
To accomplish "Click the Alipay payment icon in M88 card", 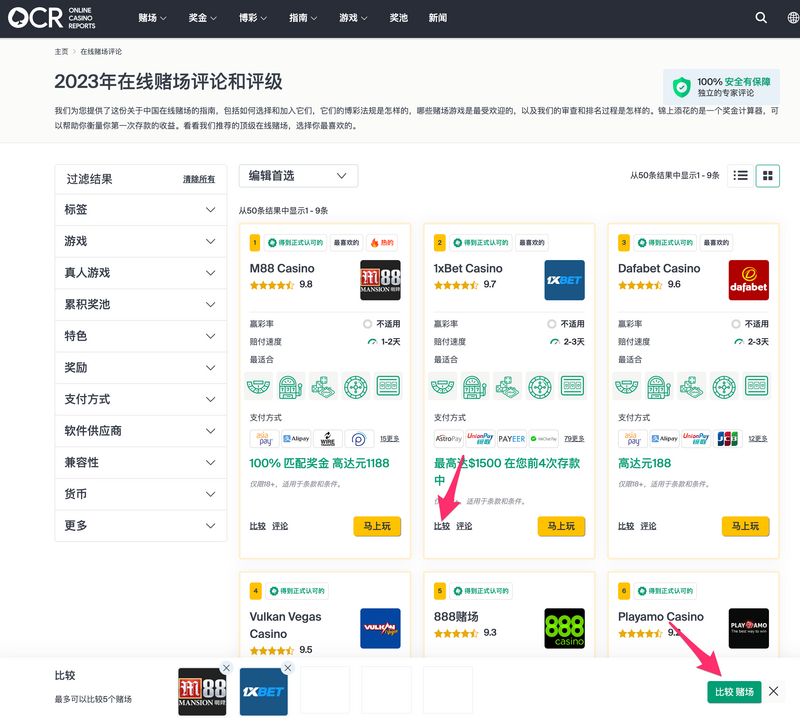I will click(296, 438).
